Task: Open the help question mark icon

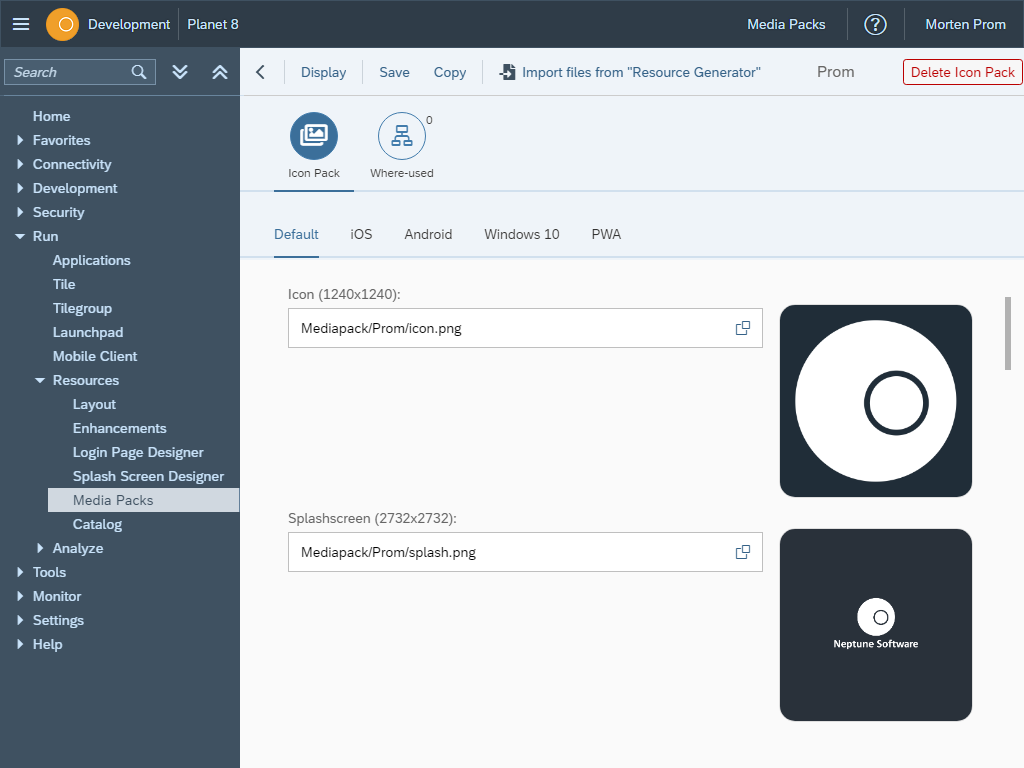Action: pyautogui.click(x=875, y=24)
